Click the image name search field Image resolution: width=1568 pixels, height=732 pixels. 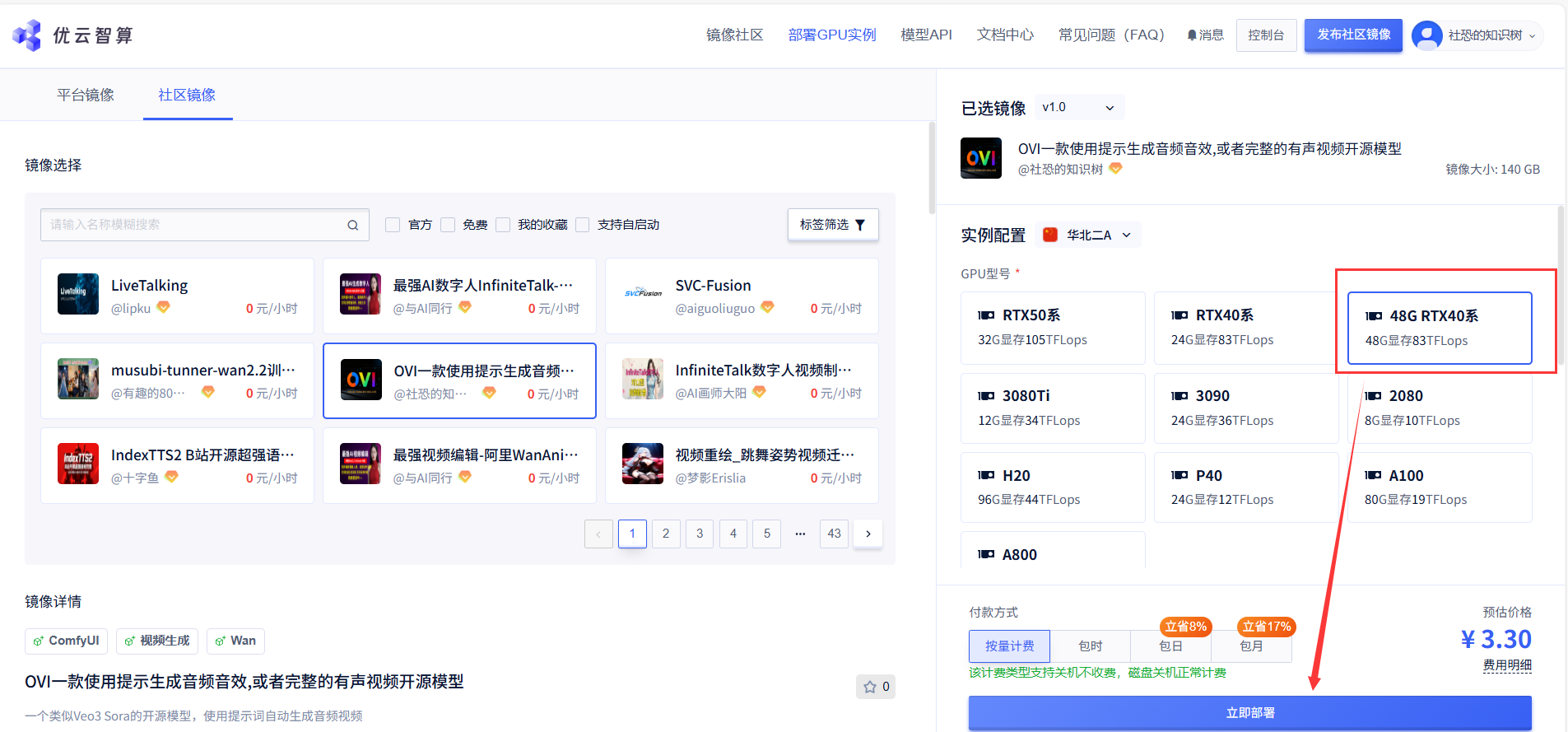click(x=193, y=225)
